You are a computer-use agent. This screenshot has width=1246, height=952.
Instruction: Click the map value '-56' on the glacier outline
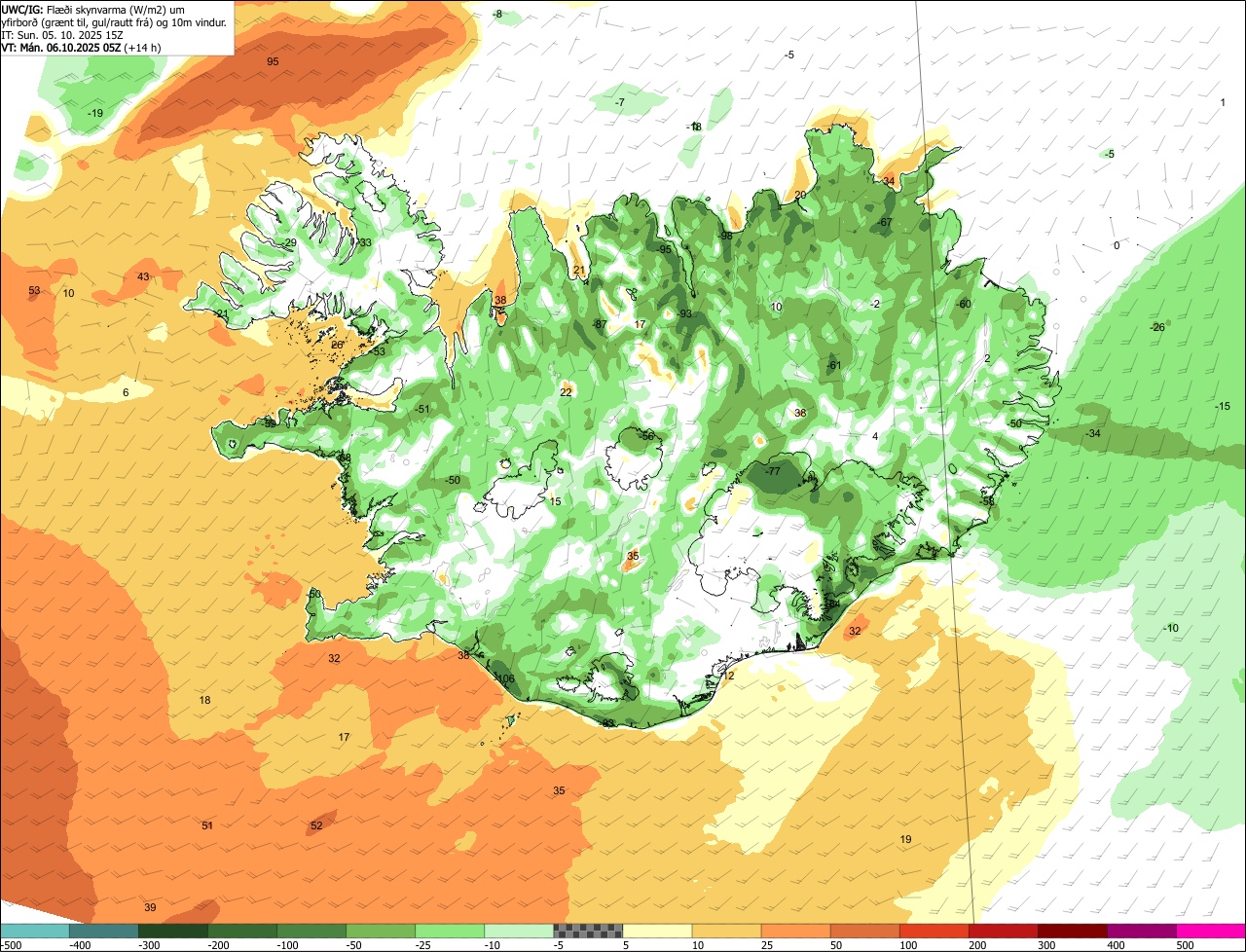coord(646,436)
